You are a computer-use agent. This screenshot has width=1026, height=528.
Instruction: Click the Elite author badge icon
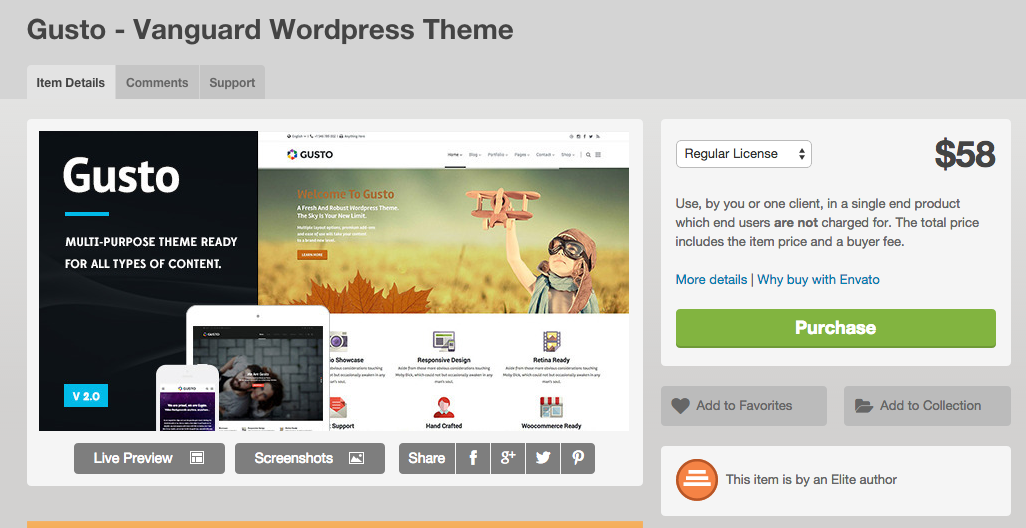[696, 480]
